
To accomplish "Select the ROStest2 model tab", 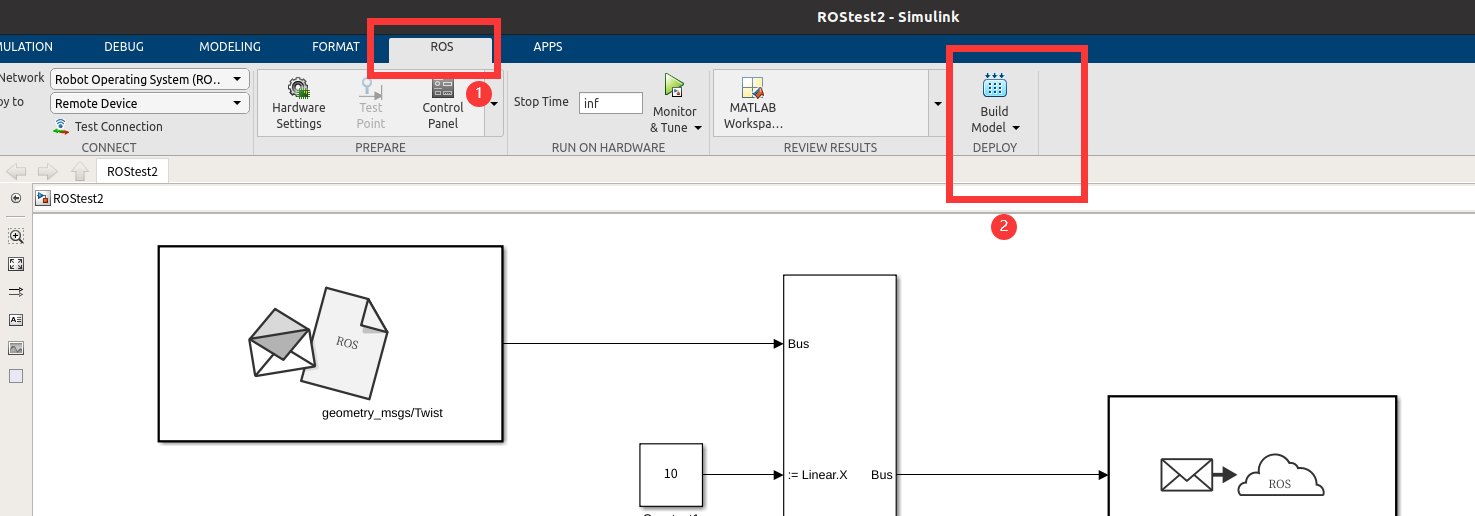I will [132, 171].
